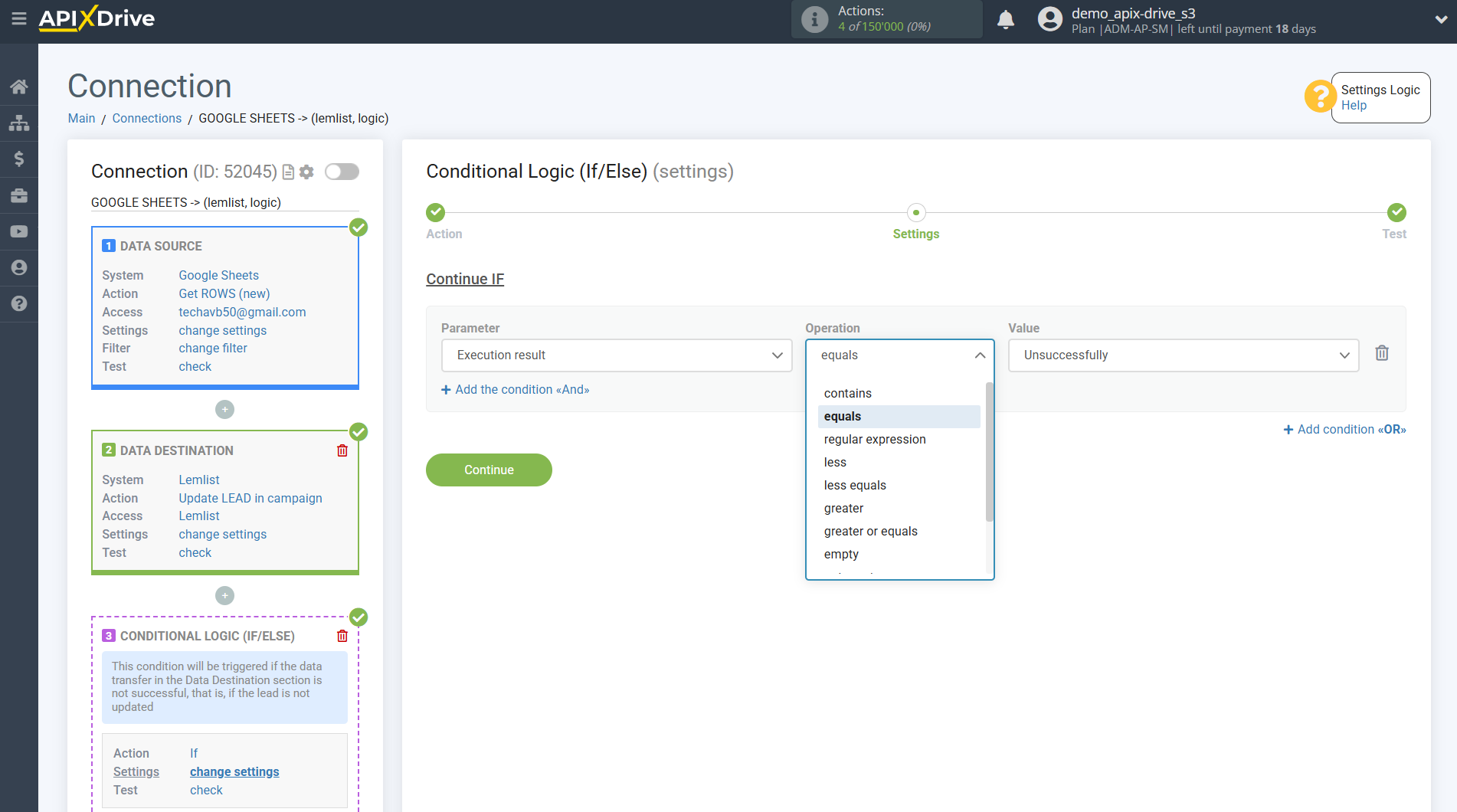This screenshot has height=812, width=1457.
Task: Open the briefcase sidebar icon
Action: click(x=19, y=195)
